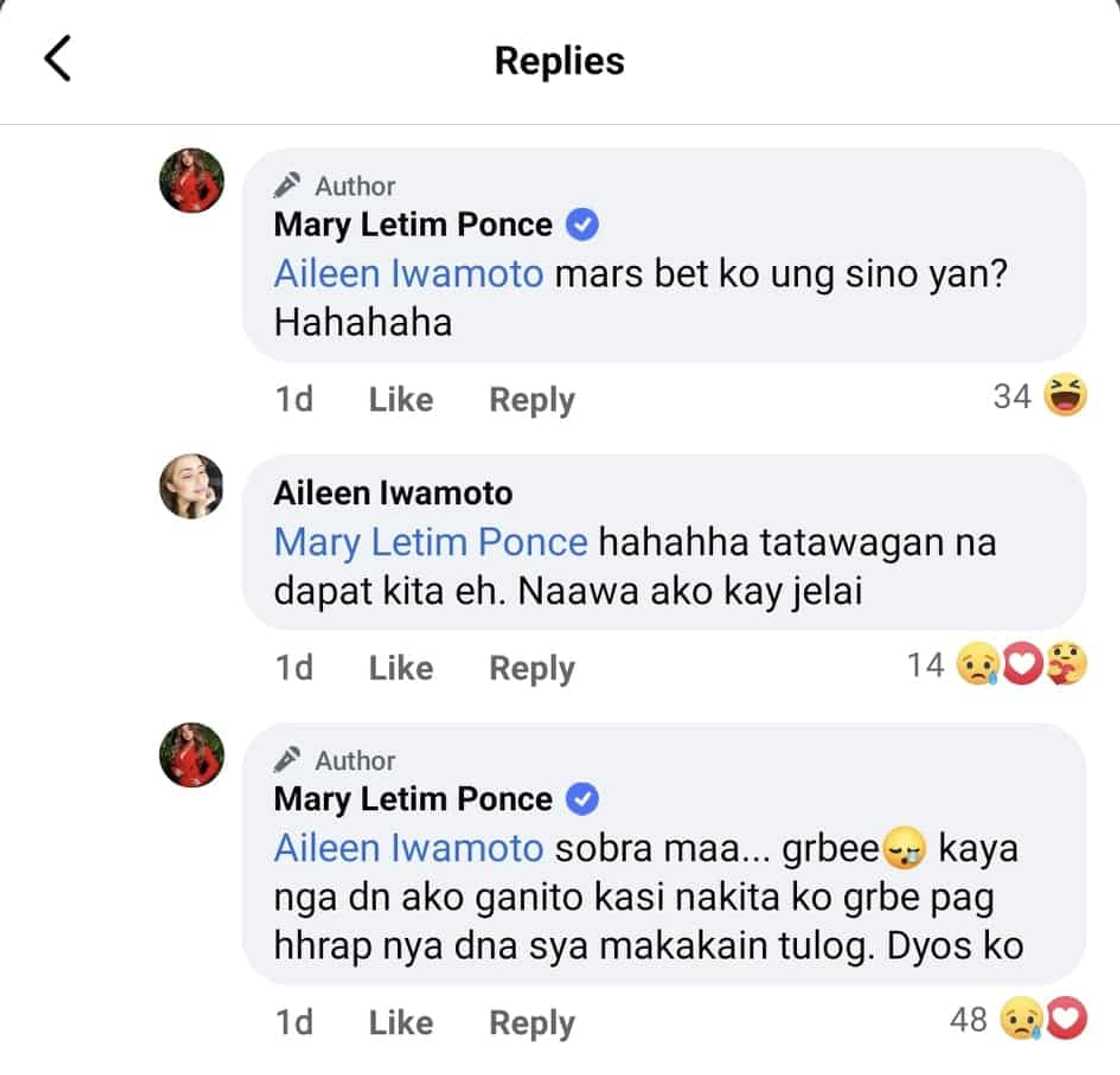
Task: Go back using the top-left arrow
Action: pyautogui.click(x=58, y=59)
